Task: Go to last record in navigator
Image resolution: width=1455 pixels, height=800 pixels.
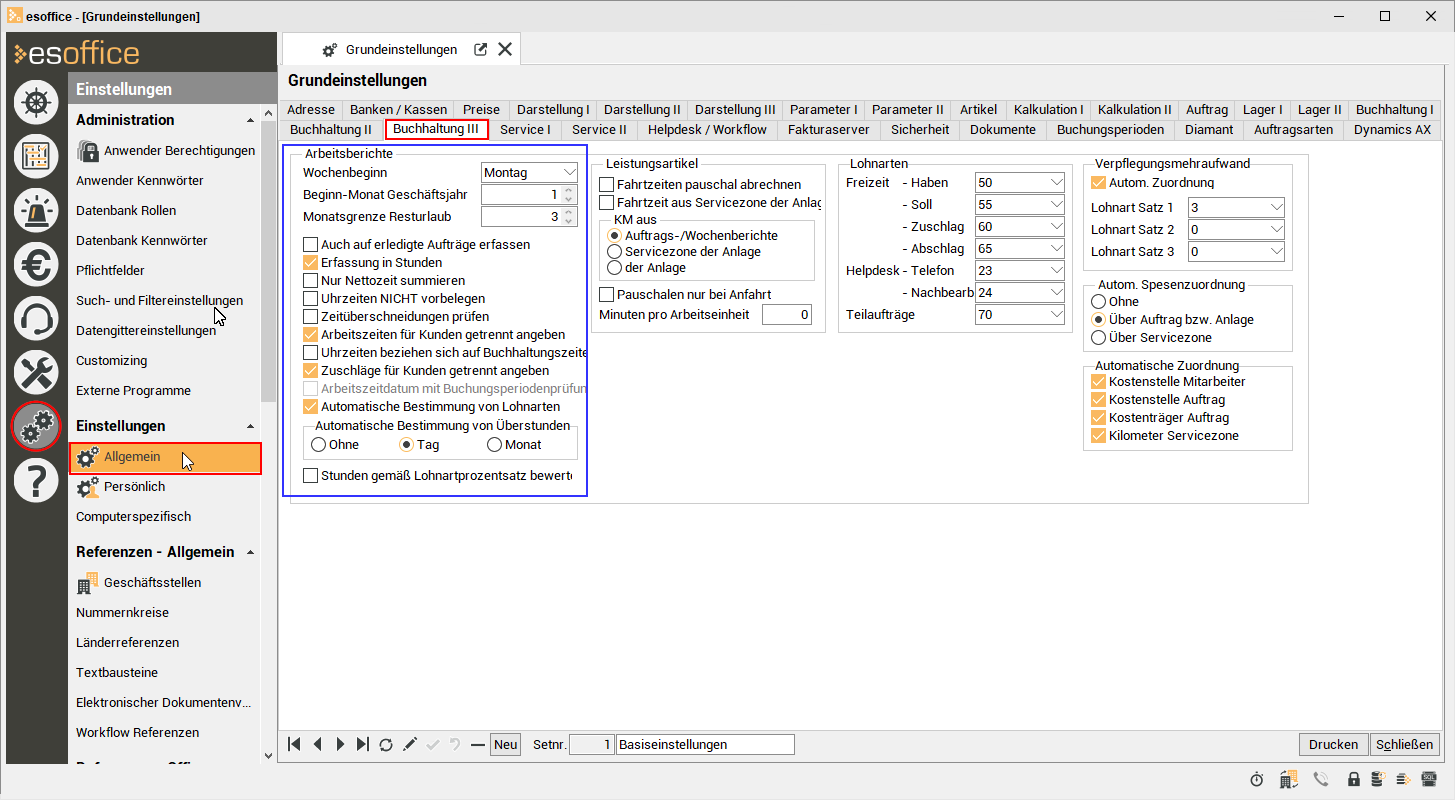Action: (363, 744)
